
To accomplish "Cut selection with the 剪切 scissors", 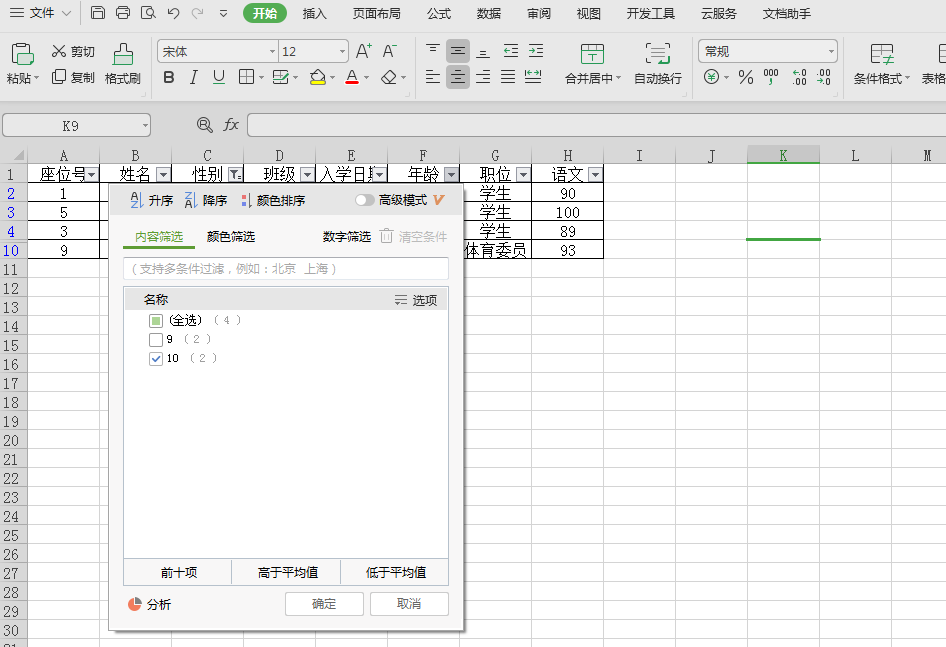I will pyautogui.click(x=73, y=51).
